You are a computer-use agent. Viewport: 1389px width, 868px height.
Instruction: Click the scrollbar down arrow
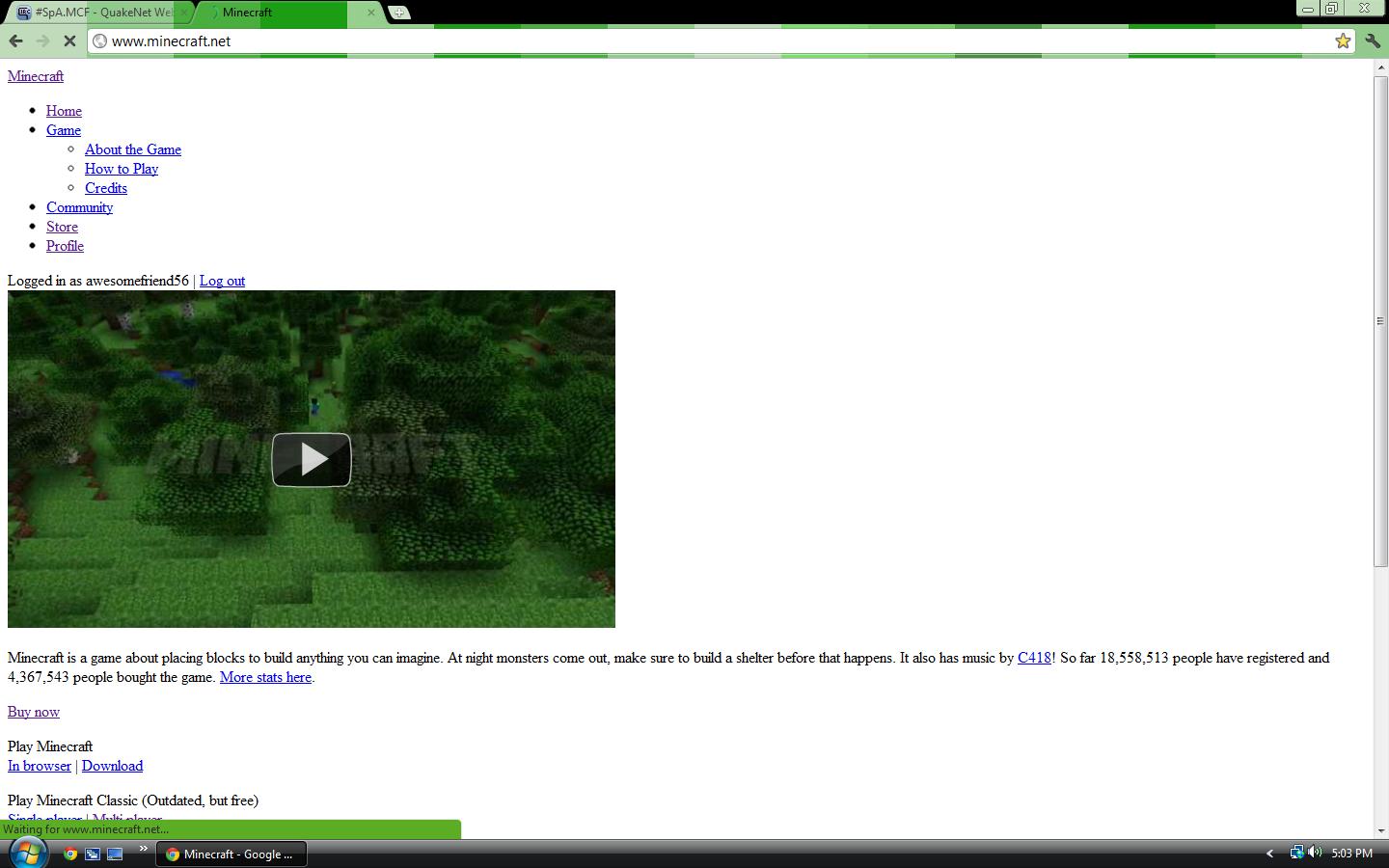pos(1380,829)
